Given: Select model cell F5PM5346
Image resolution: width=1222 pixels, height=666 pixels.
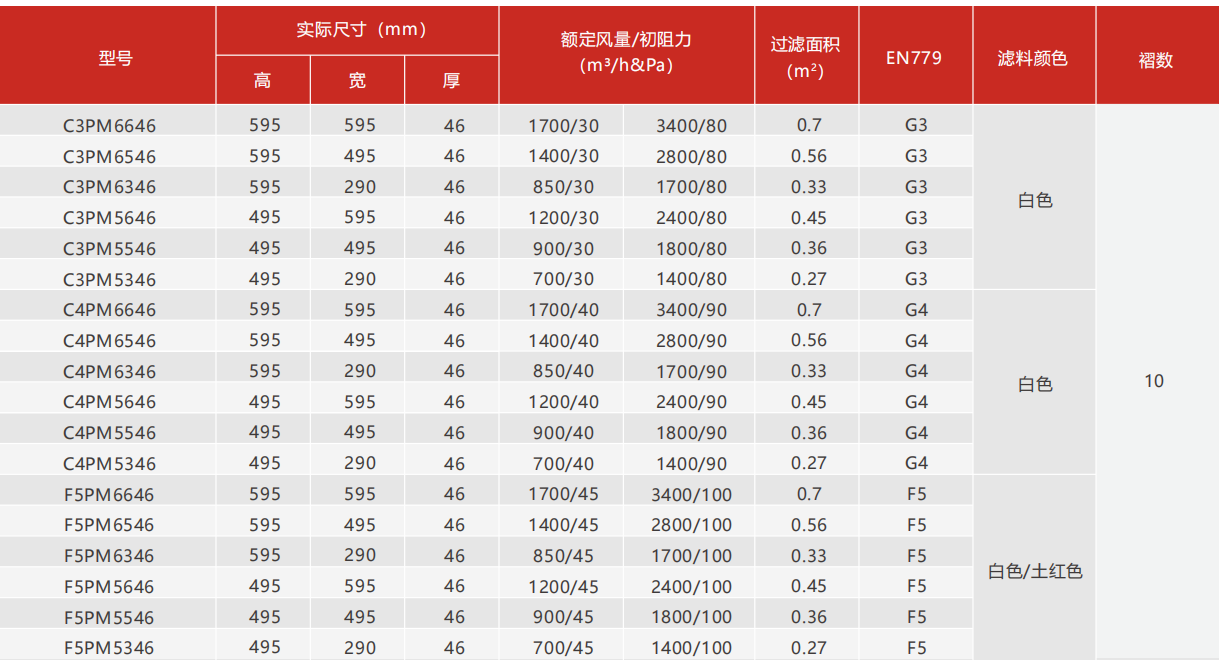Looking at the screenshot, I should point(109,648).
